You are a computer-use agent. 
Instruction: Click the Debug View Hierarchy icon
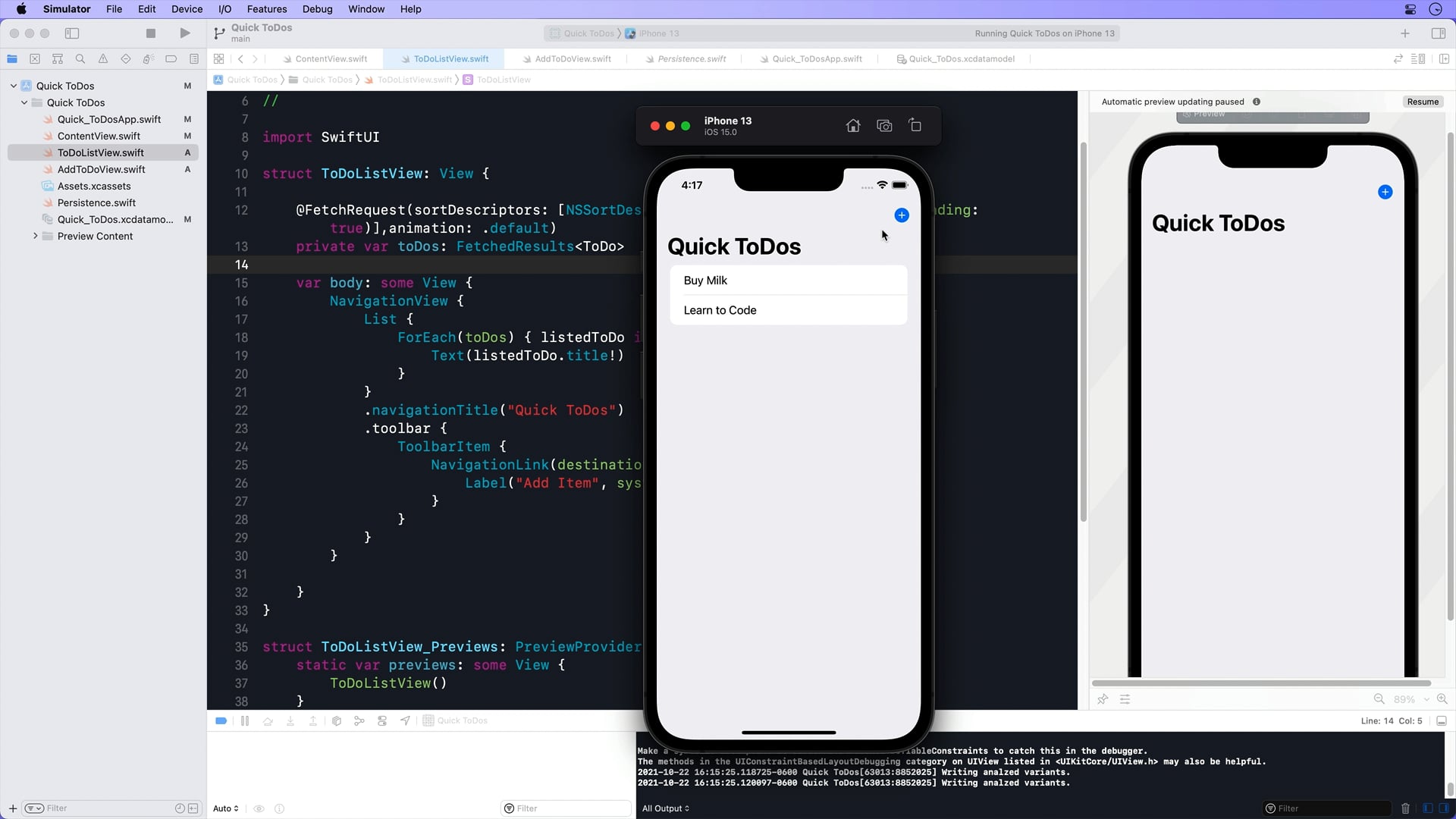(x=337, y=721)
